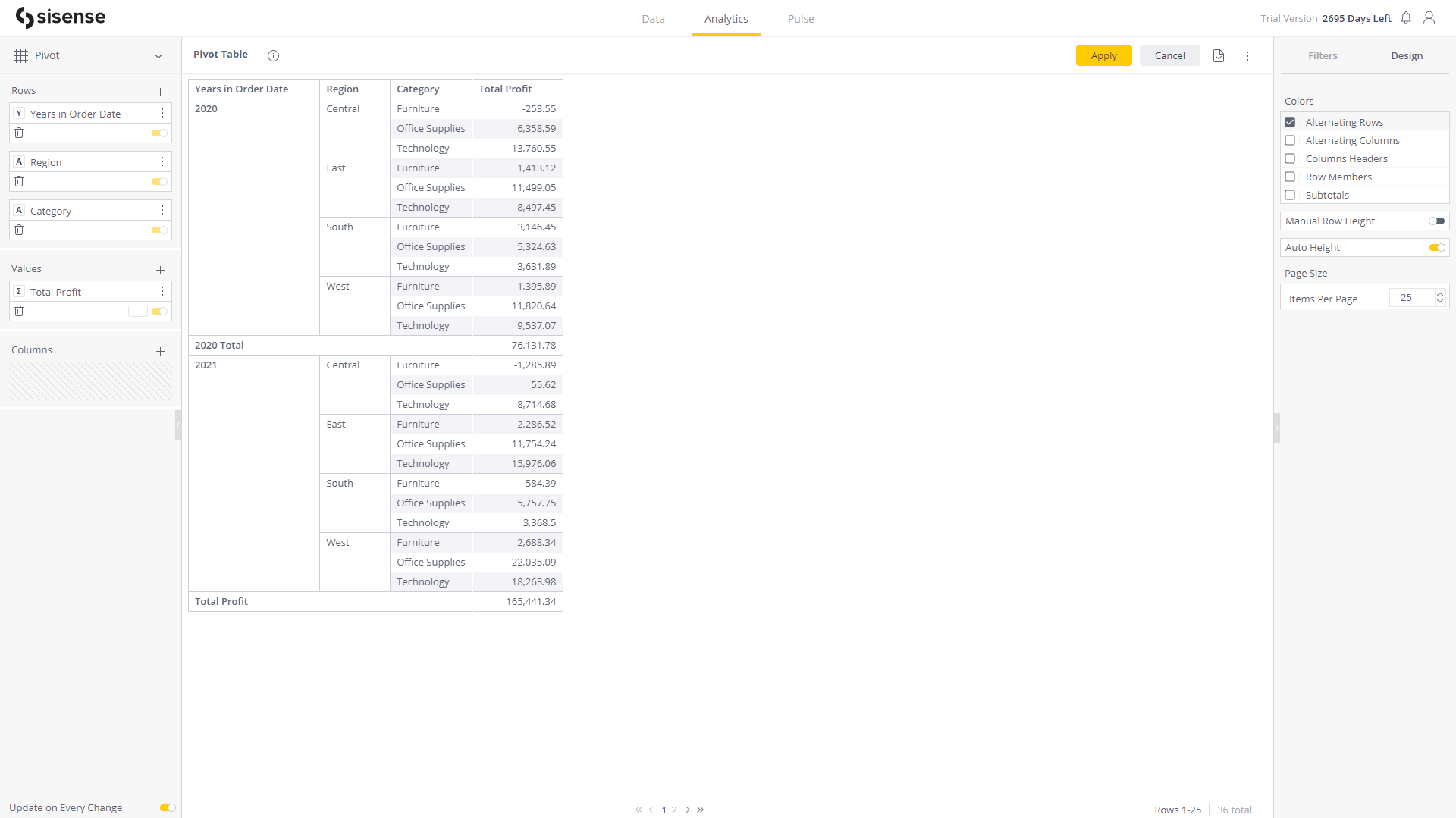This screenshot has height=818, width=1456.
Task: Open menu for Category field
Action: point(162,210)
